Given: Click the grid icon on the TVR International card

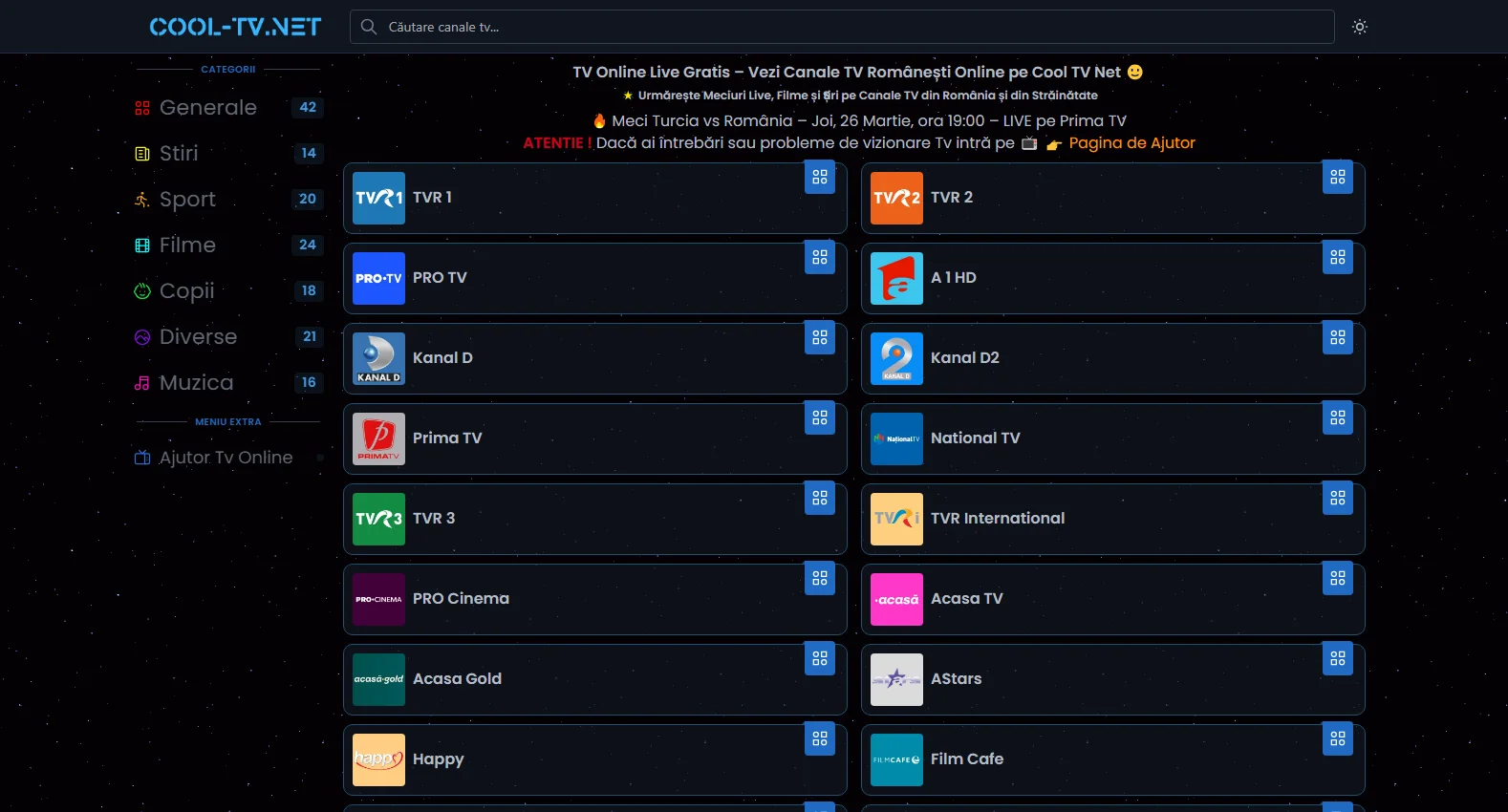Looking at the screenshot, I should (1338, 499).
